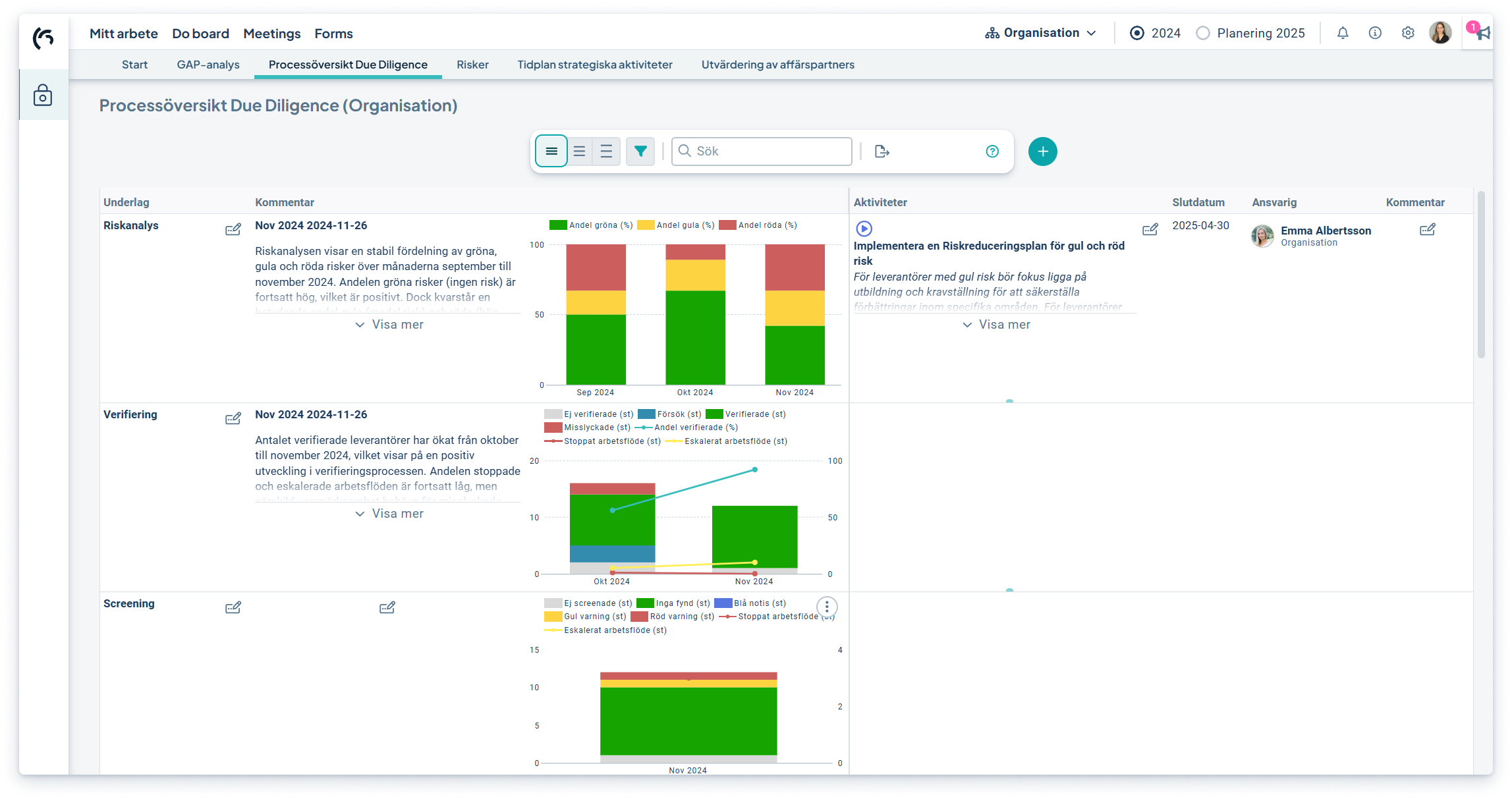Expand Visa mer in Verifiering comment
The width and height of the screenshot is (1512, 799).
click(389, 514)
